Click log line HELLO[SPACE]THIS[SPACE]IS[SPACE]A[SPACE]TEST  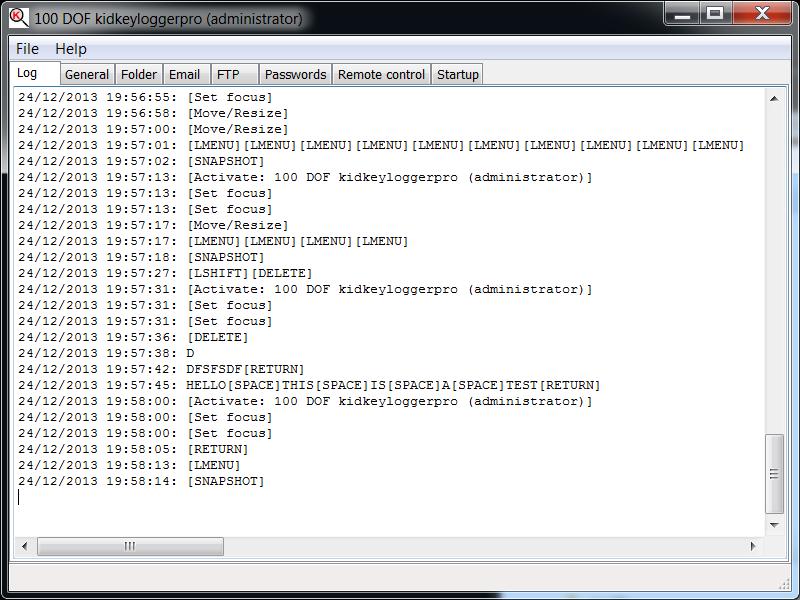(x=309, y=385)
